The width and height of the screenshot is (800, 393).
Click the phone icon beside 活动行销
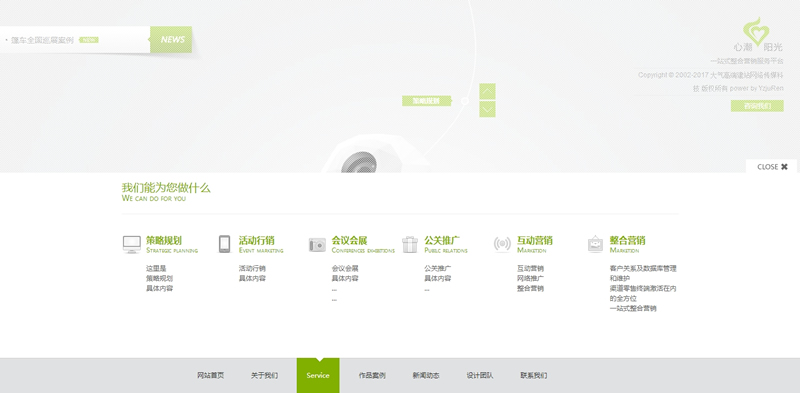pos(224,244)
